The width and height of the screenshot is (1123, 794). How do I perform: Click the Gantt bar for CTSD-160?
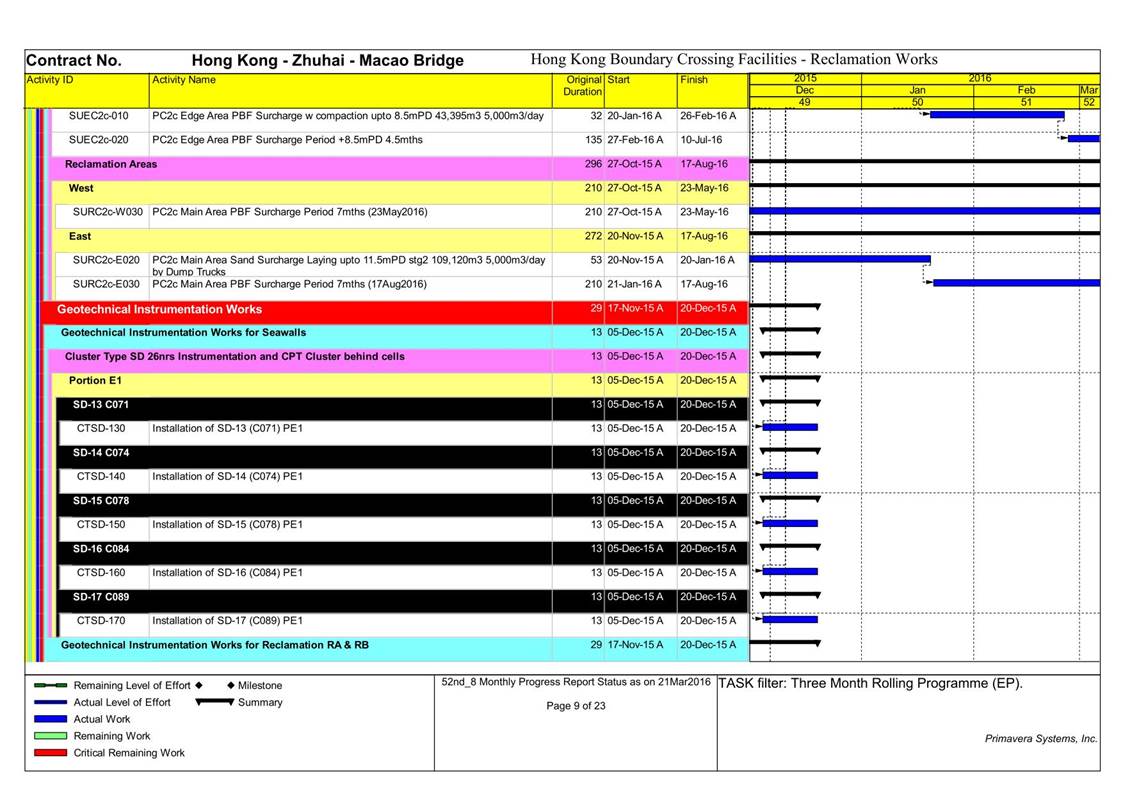tap(790, 571)
